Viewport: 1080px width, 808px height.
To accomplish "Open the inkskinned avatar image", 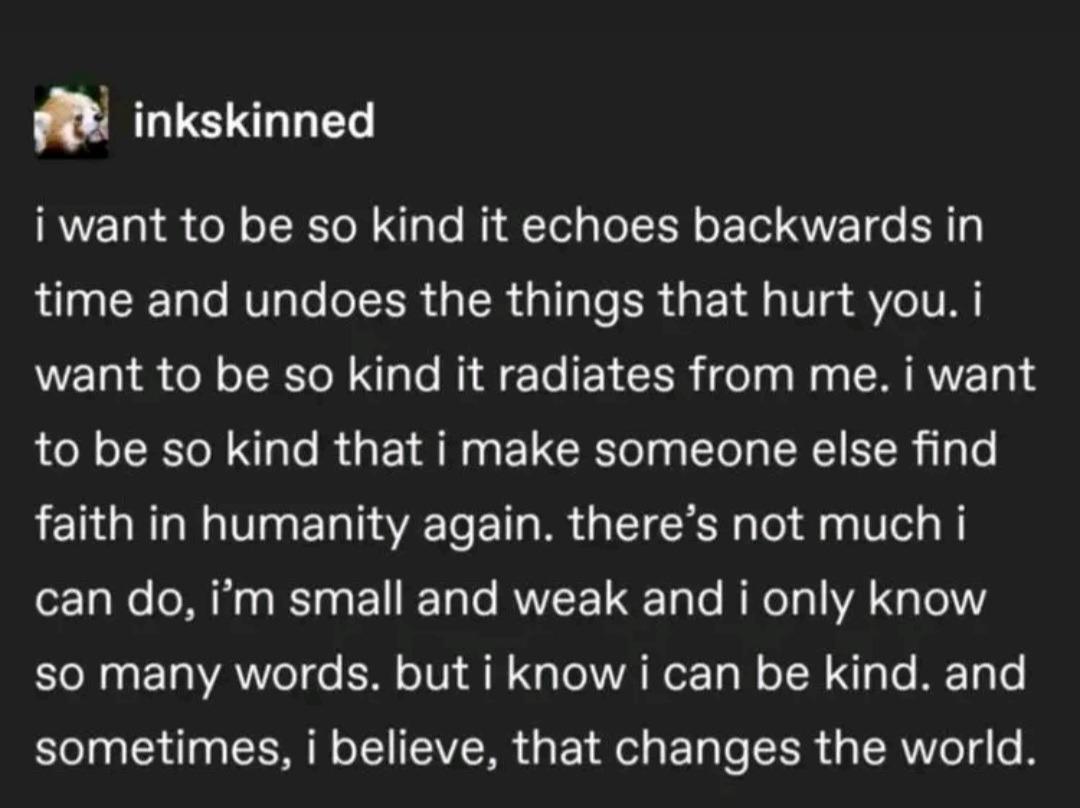I will (x=72, y=122).
